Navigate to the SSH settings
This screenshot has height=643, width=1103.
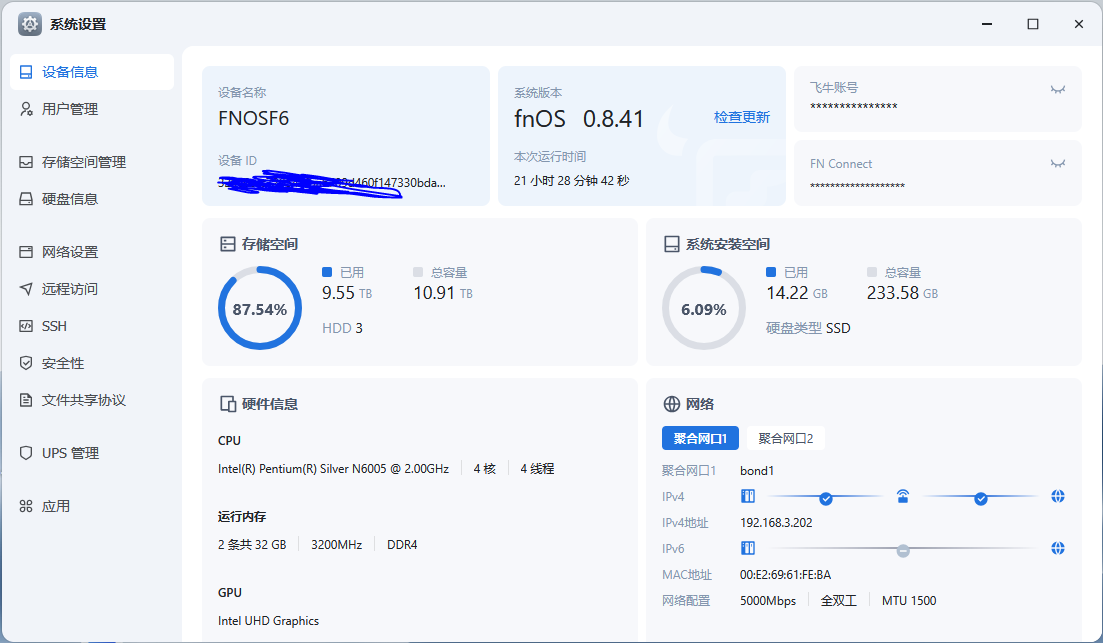[91, 326]
